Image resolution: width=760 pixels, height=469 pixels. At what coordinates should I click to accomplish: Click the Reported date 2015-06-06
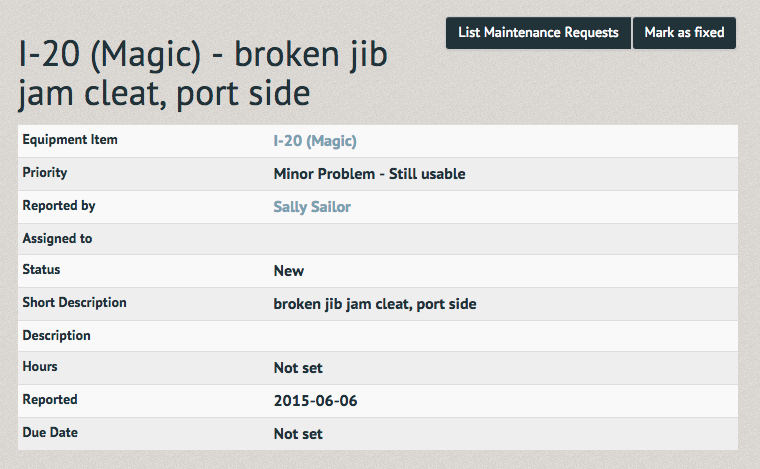(x=316, y=401)
